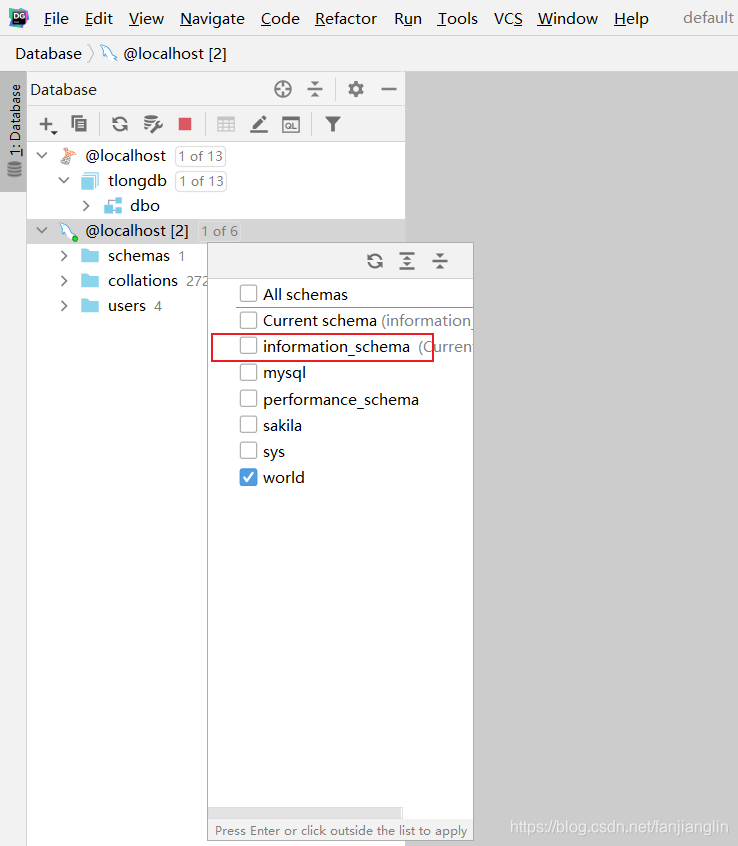738x846 pixels.
Task: Click collapse all icon in schema popup
Action: [440, 261]
